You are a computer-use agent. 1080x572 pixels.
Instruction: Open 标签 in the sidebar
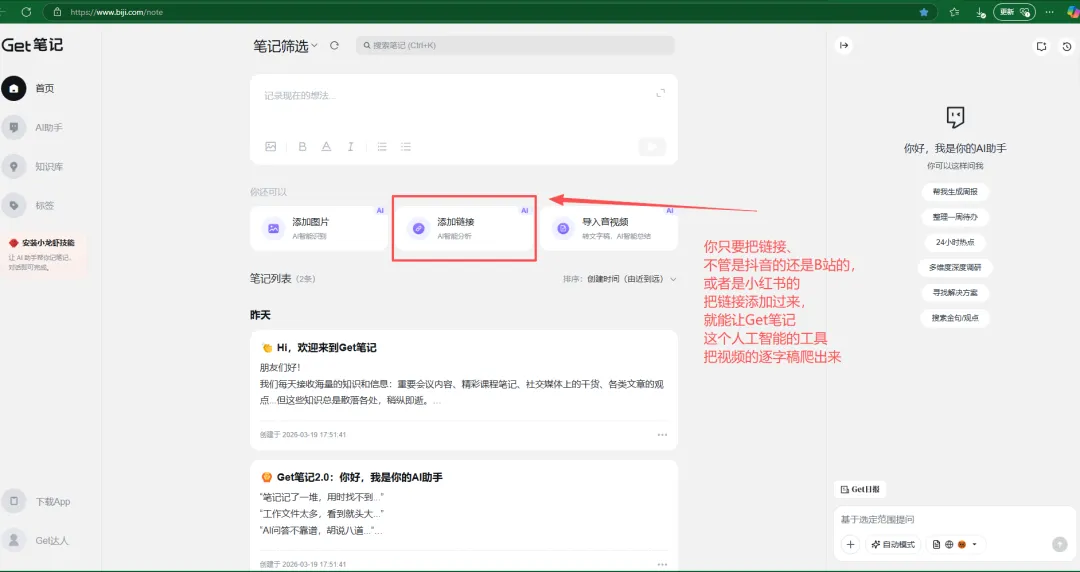click(x=29, y=205)
